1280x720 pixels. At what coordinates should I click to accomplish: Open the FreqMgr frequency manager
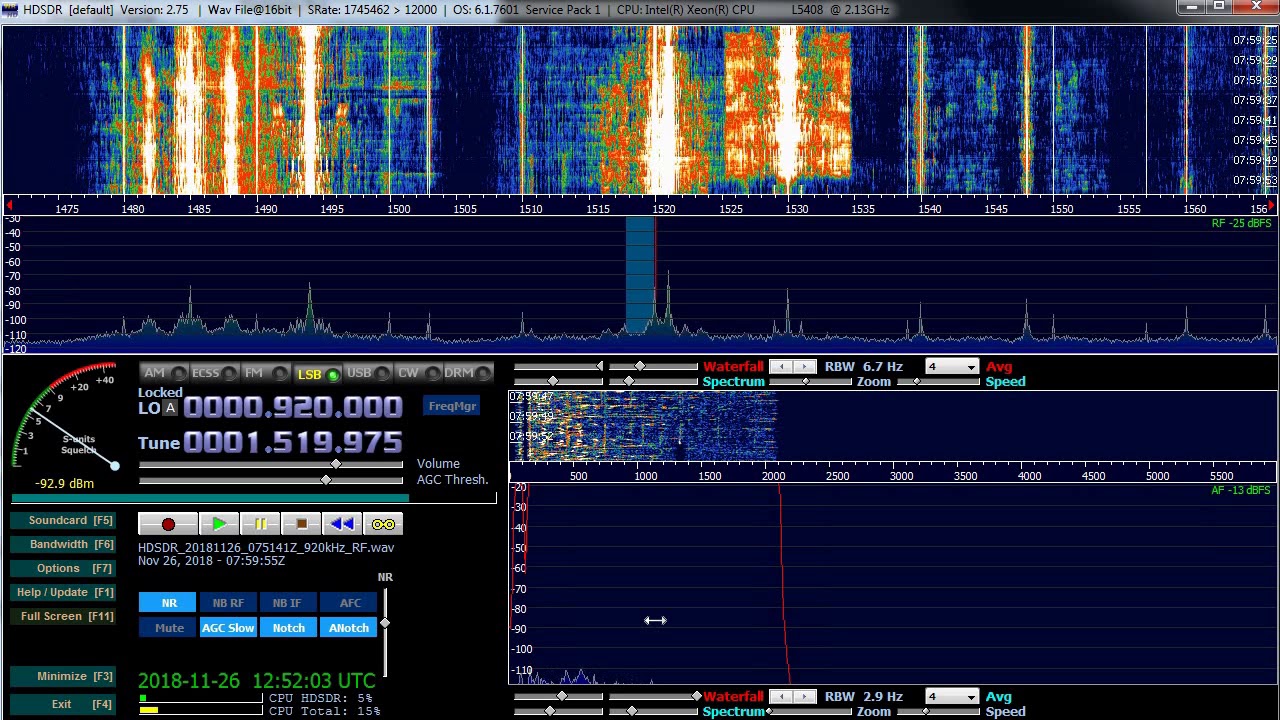click(452, 406)
